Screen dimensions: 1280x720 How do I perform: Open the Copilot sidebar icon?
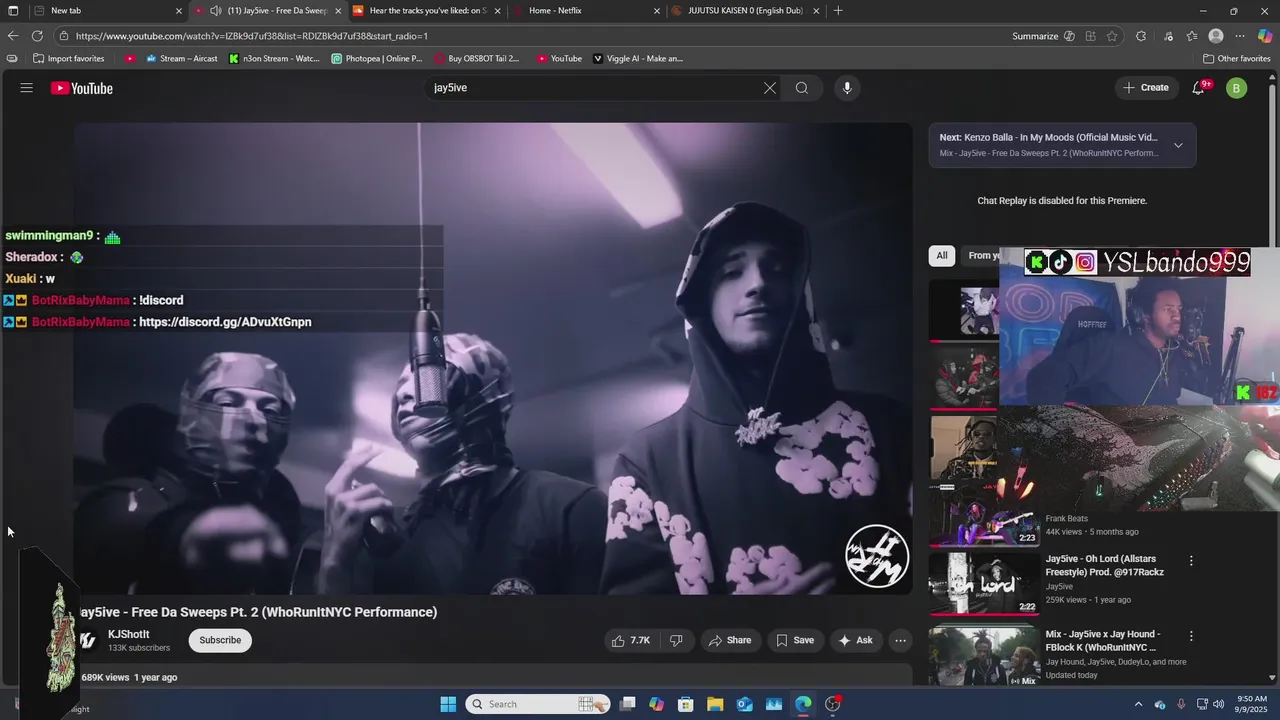(x=1265, y=36)
